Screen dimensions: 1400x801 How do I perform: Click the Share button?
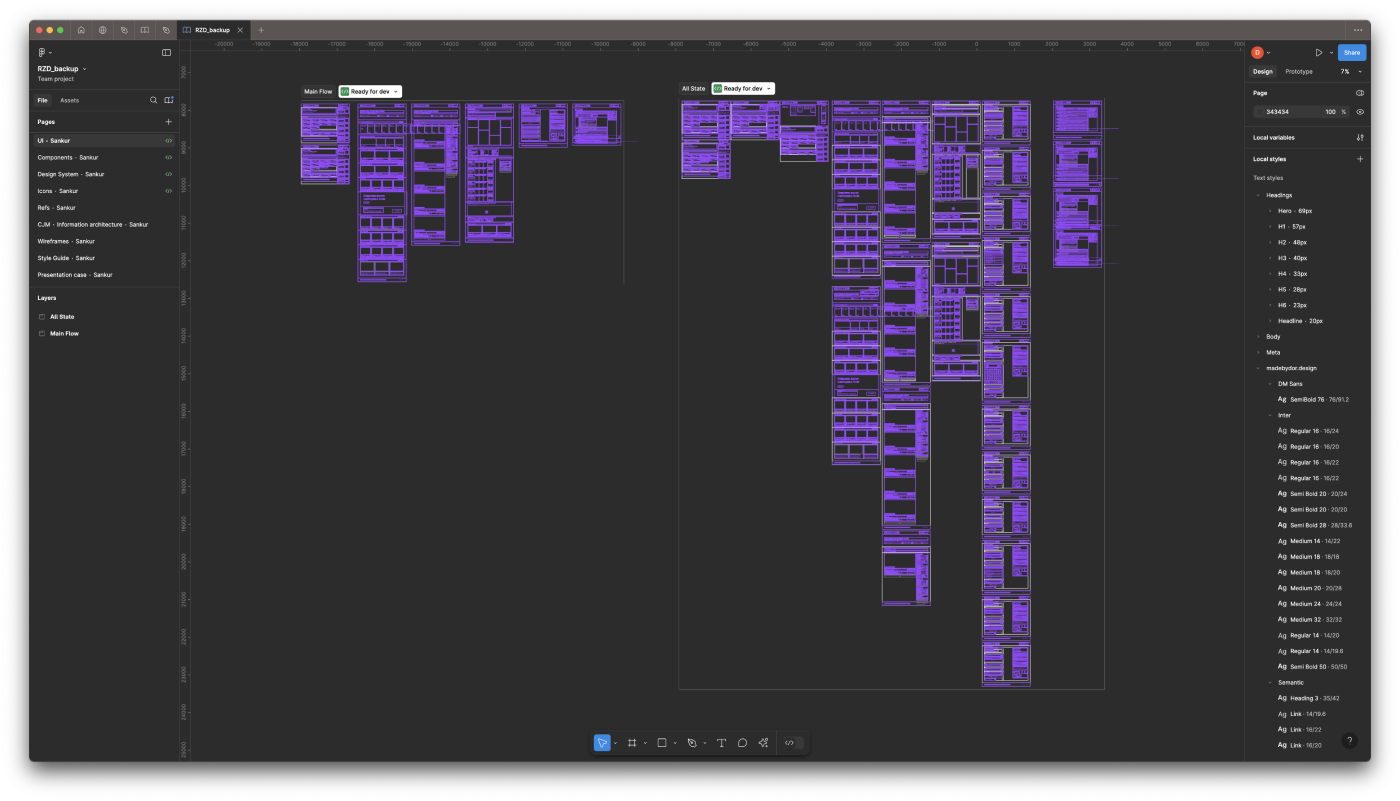click(x=1351, y=52)
